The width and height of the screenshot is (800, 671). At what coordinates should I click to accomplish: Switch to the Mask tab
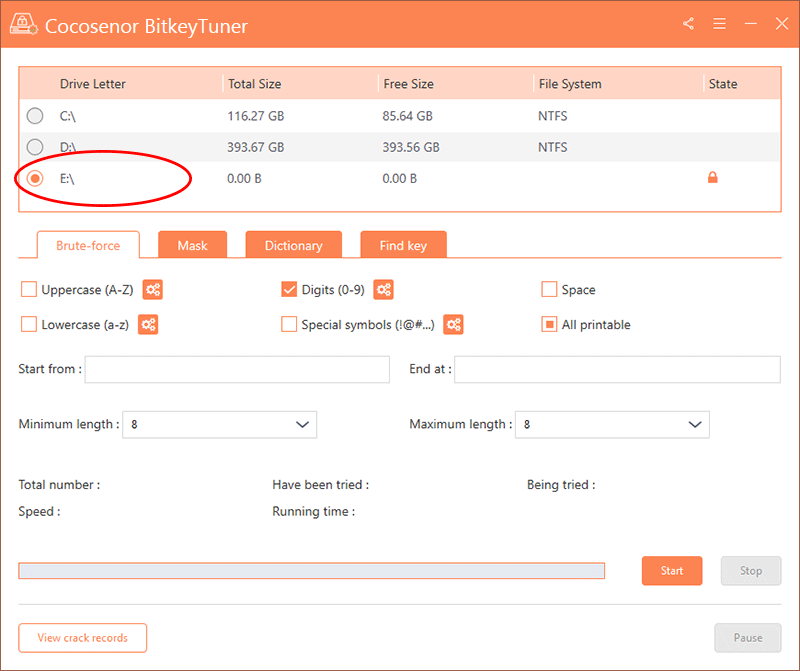[x=192, y=245]
